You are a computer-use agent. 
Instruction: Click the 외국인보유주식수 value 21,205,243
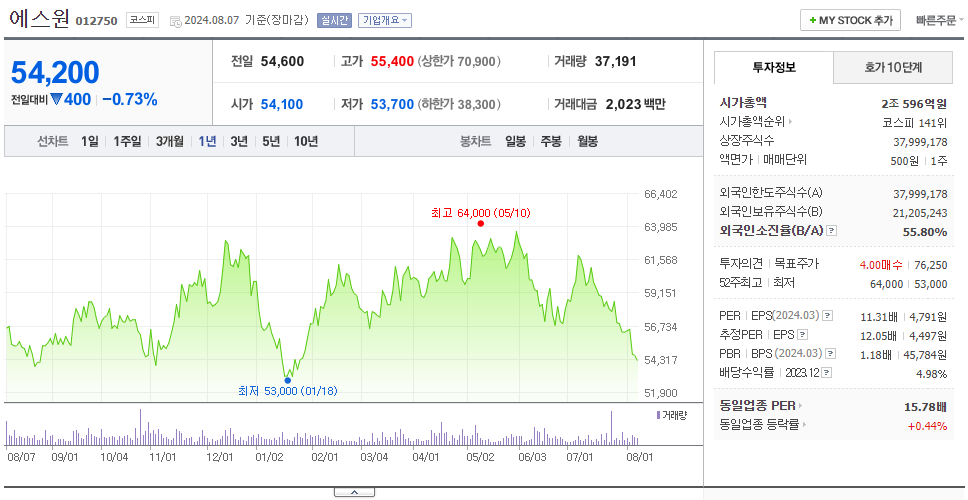tap(920, 213)
